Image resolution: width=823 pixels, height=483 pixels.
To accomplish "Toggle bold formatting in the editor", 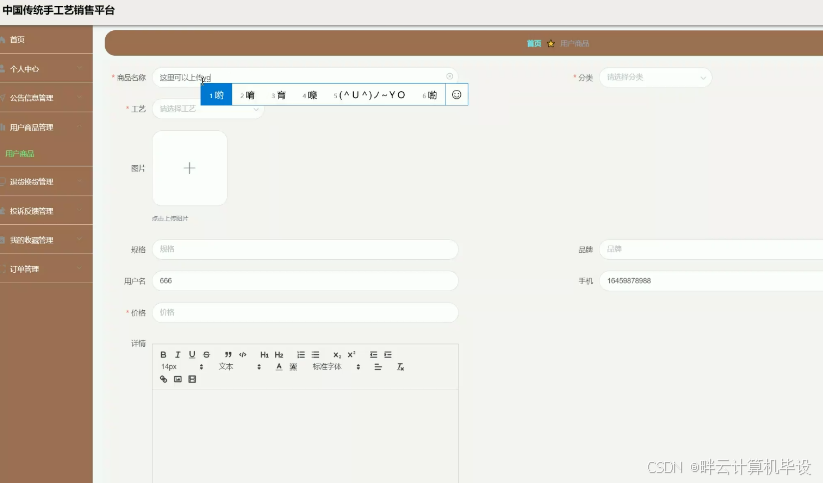I will point(163,355).
